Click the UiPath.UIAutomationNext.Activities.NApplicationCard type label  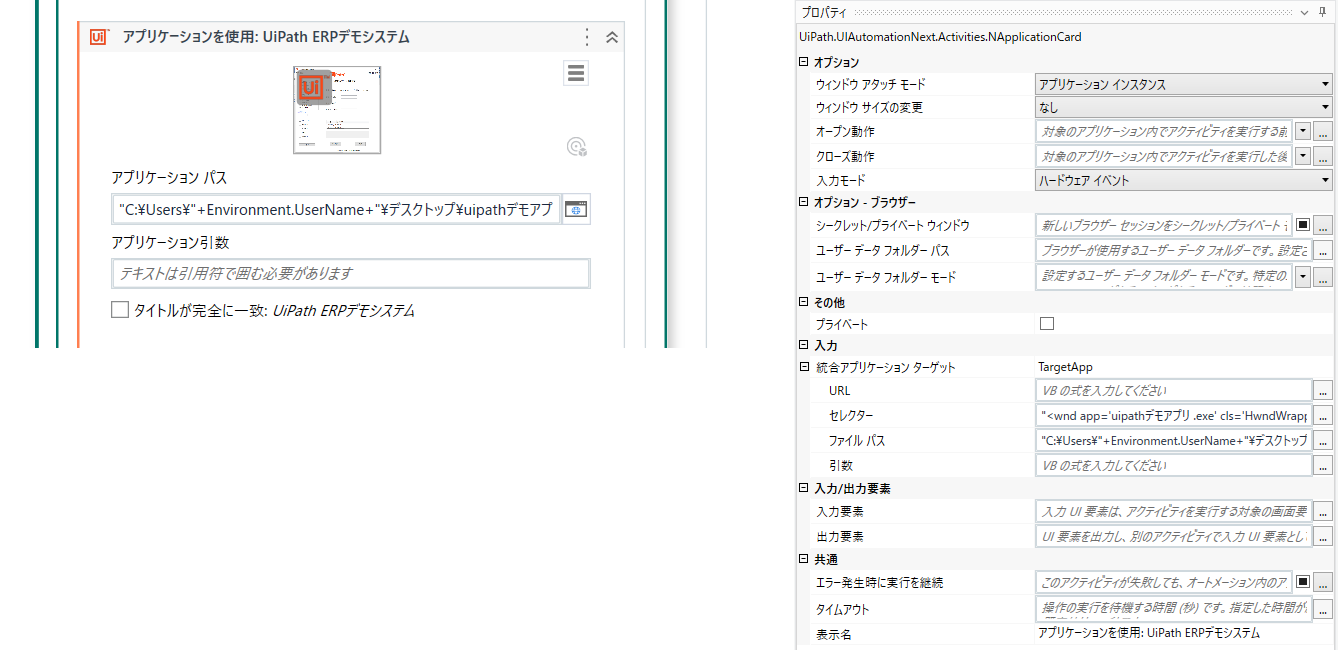940,37
